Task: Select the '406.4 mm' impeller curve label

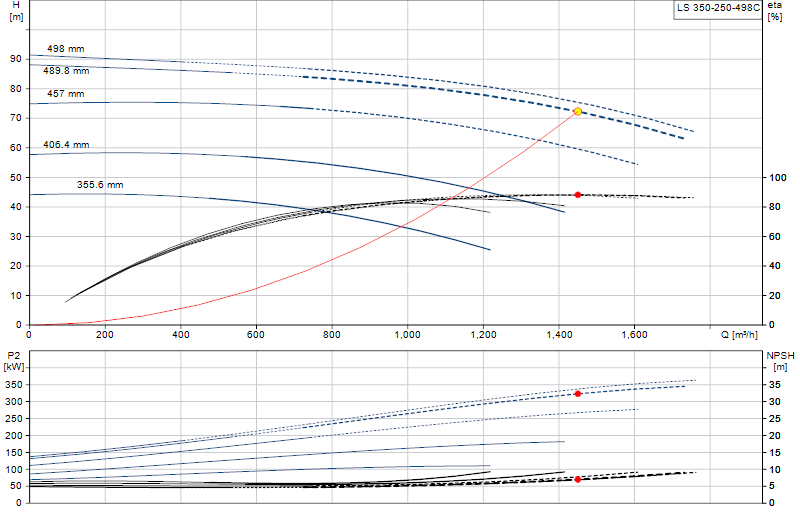Action: [66, 145]
